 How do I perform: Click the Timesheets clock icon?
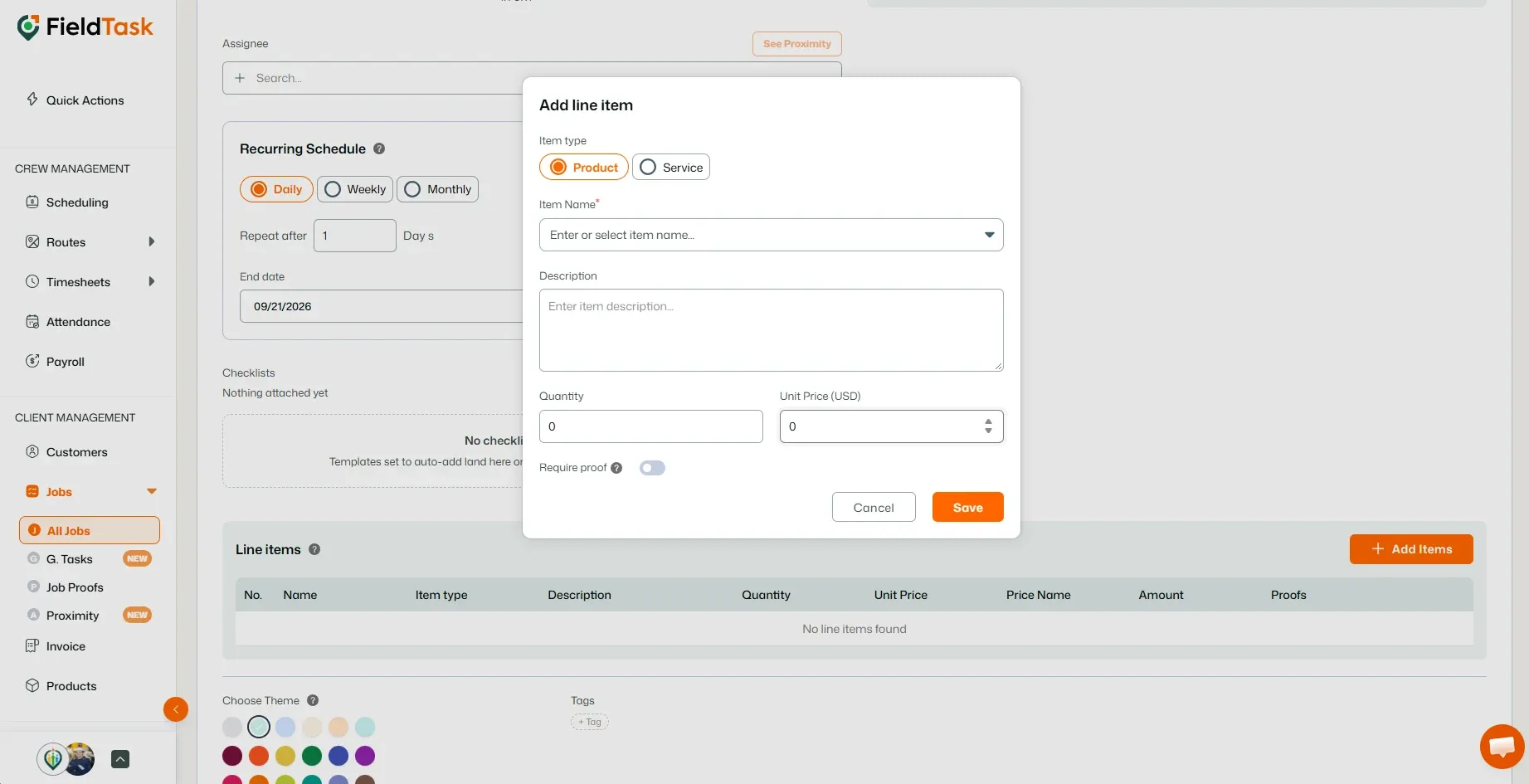tap(32, 281)
